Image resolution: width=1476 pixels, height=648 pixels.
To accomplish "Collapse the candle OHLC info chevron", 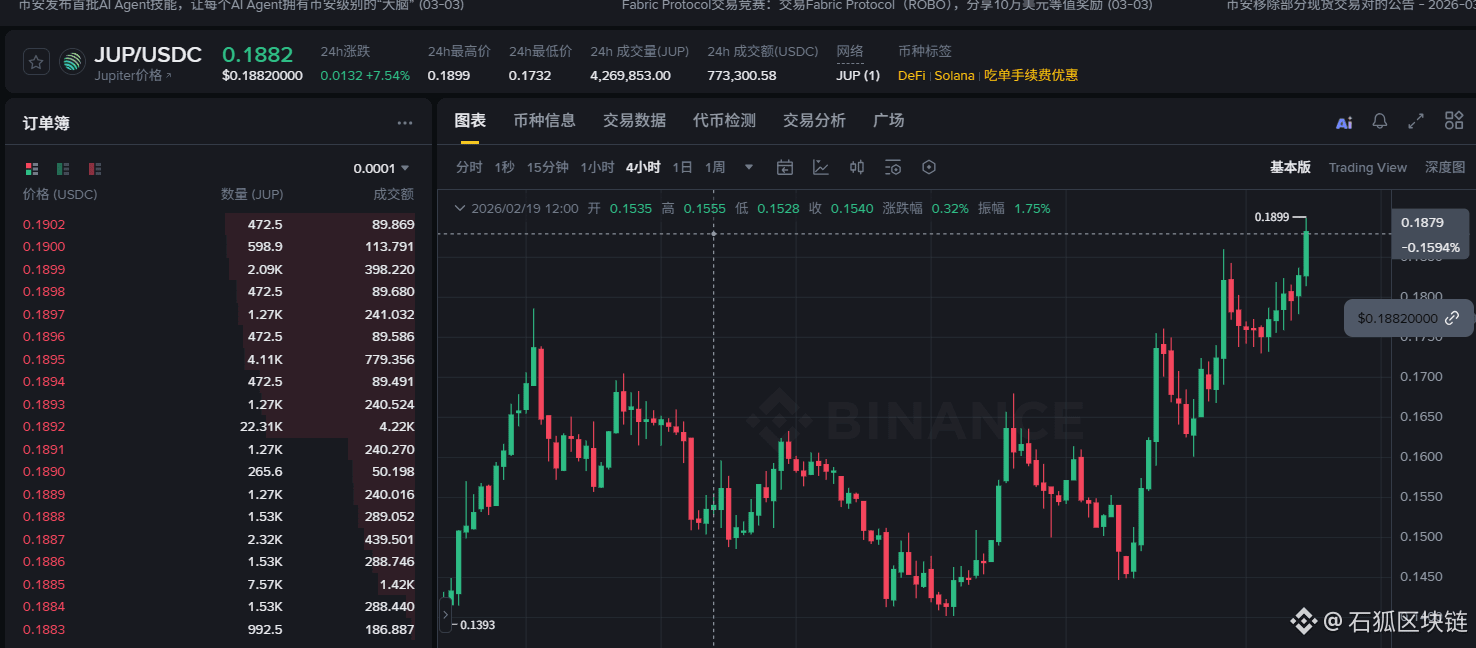I will click(x=460, y=209).
